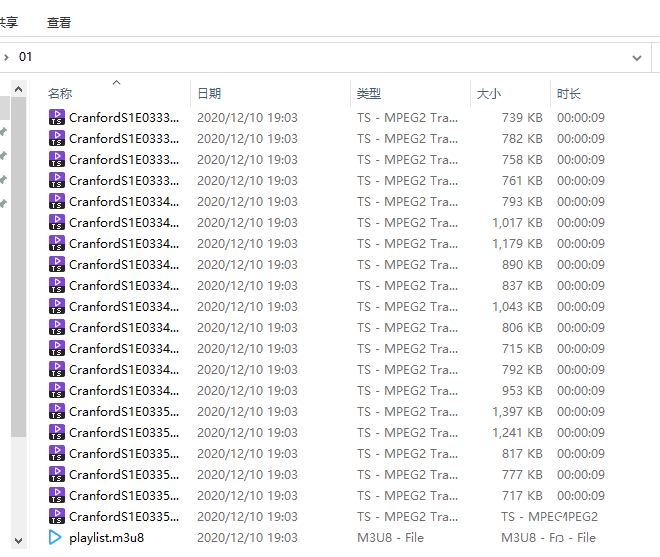Viewport: 660px width, 557px height.
Task: Click the date cell of playlist.m3u8
Action: 248,538
